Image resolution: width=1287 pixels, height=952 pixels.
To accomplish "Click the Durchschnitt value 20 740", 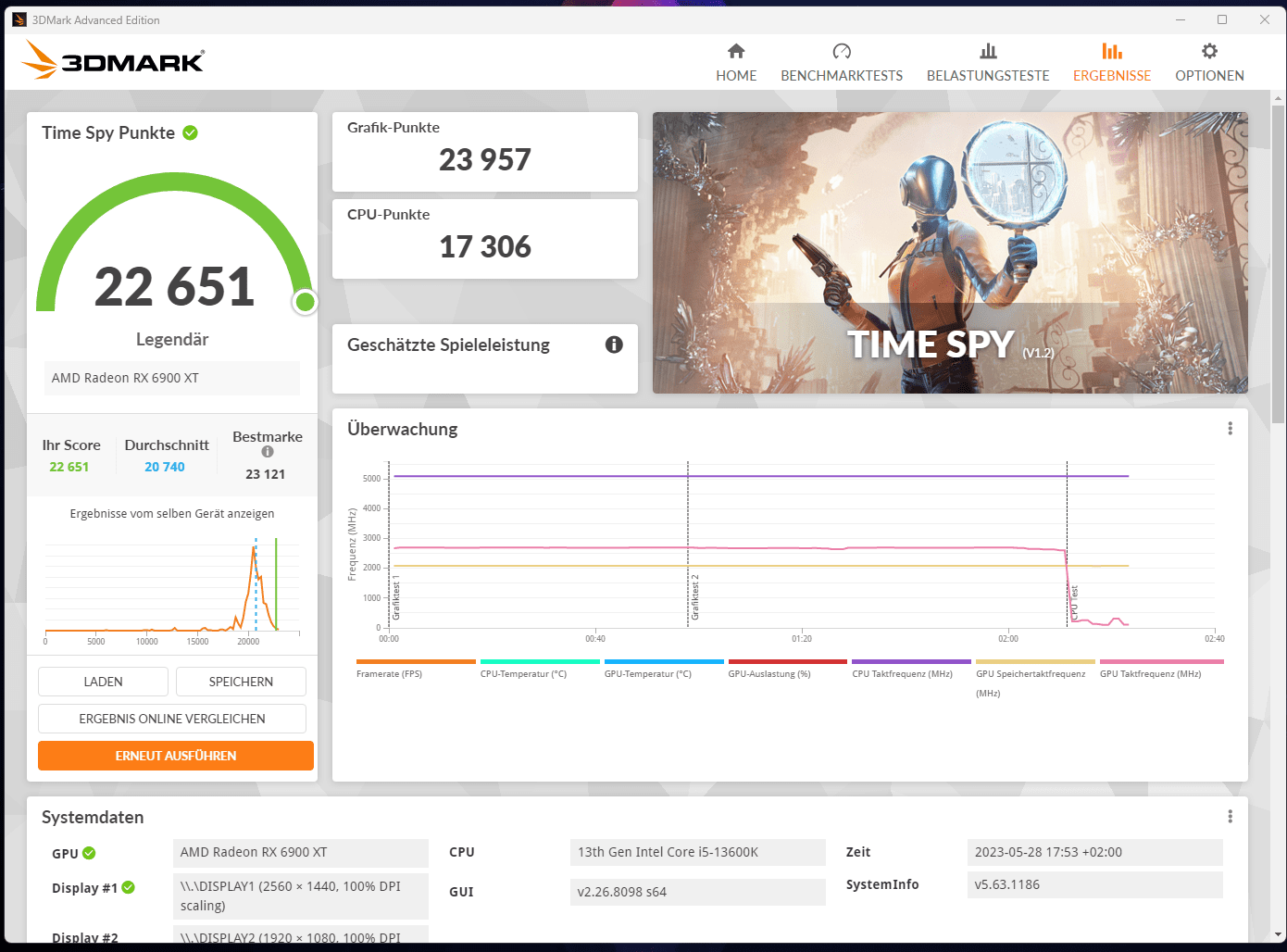I will click(x=165, y=467).
